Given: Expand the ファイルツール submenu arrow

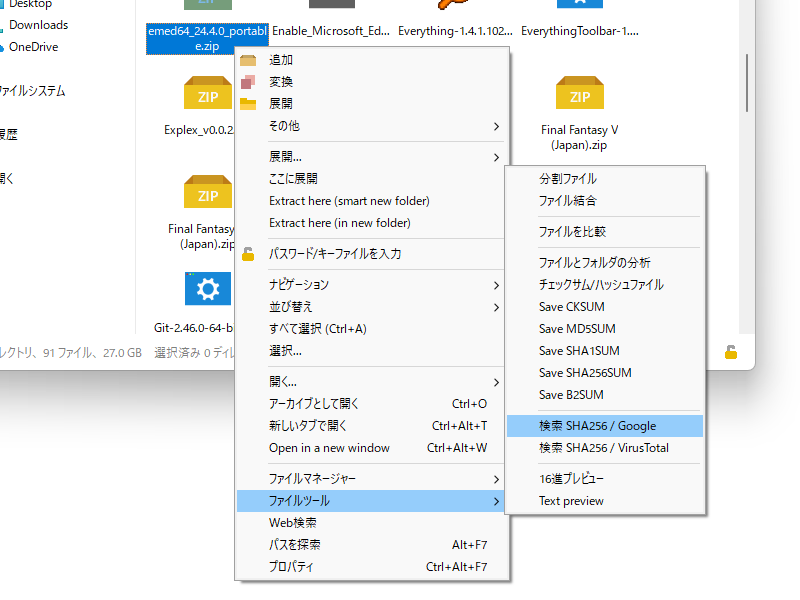Looking at the screenshot, I should pos(496,502).
